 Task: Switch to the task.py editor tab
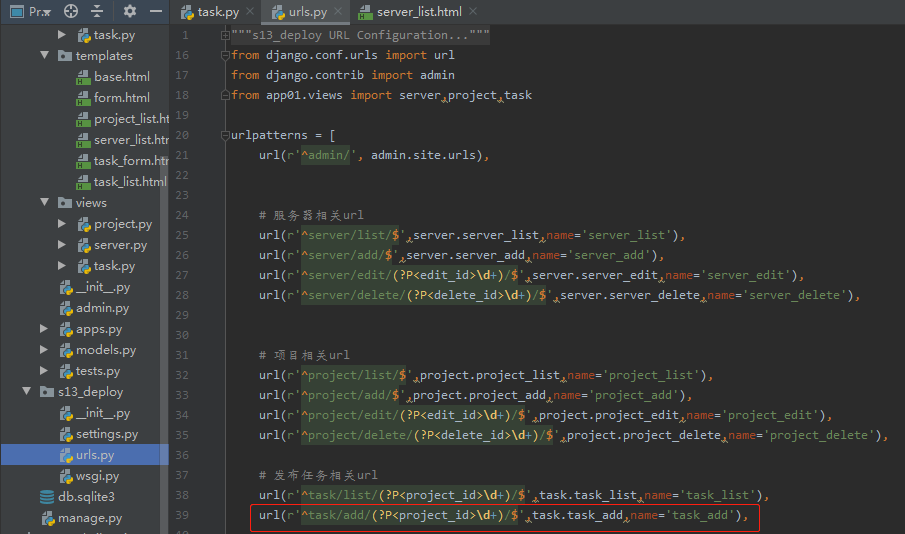pyautogui.click(x=211, y=12)
